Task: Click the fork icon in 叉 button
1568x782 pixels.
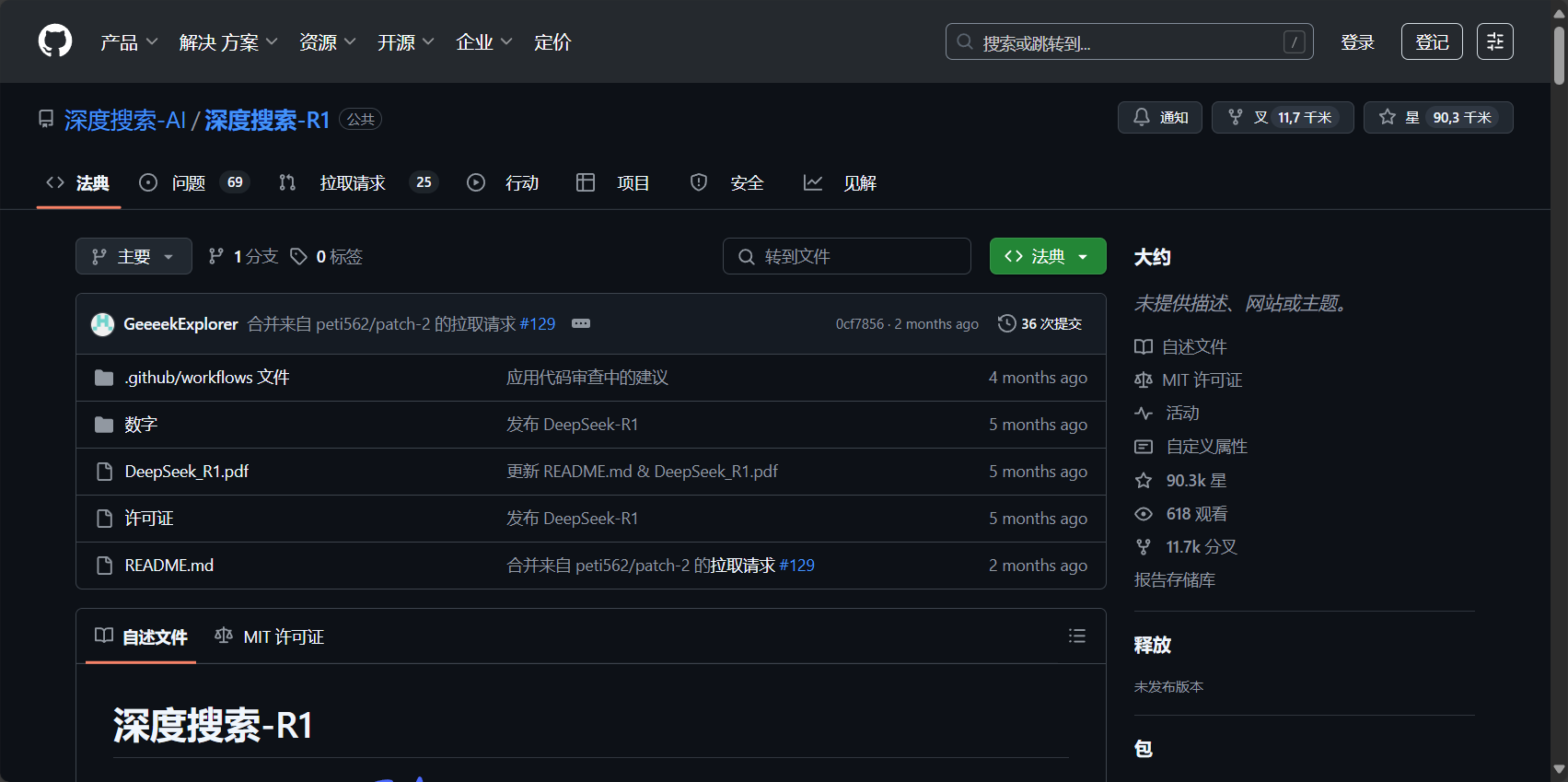Action: pyautogui.click(x=1236, y=117)
